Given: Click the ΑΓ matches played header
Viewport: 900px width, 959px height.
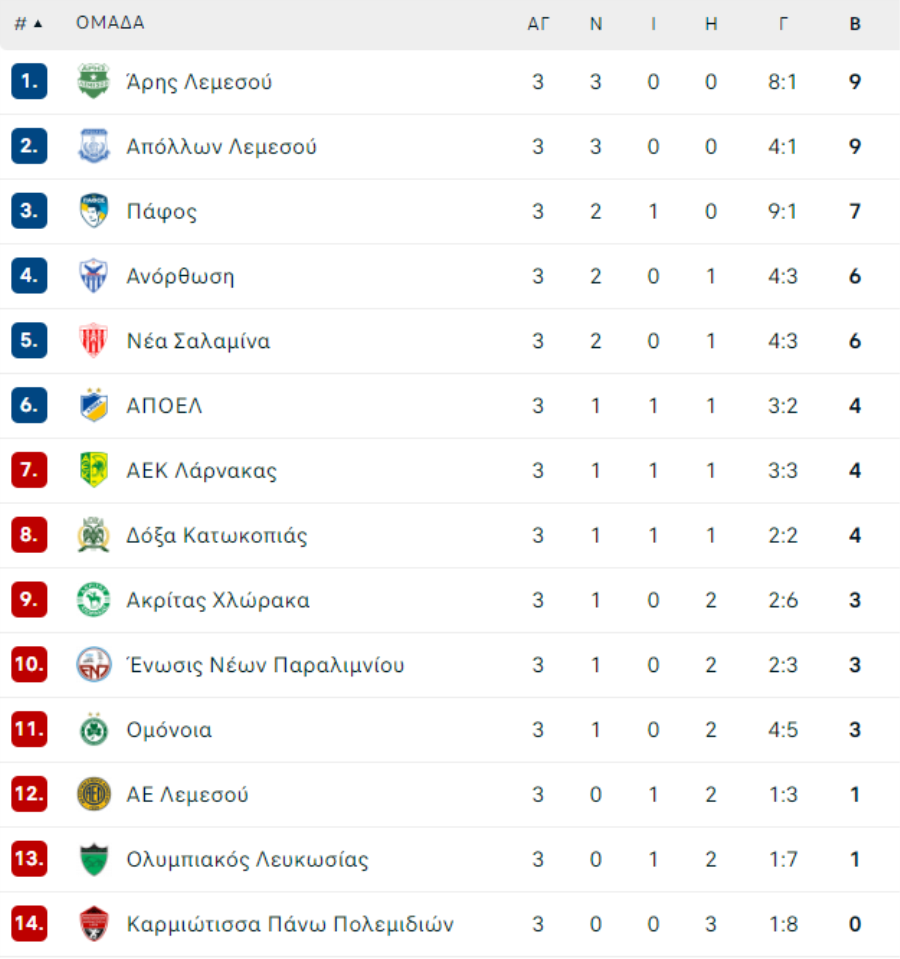Looking at the screenshot, I should pyautogui.click(x=538, y=24).
